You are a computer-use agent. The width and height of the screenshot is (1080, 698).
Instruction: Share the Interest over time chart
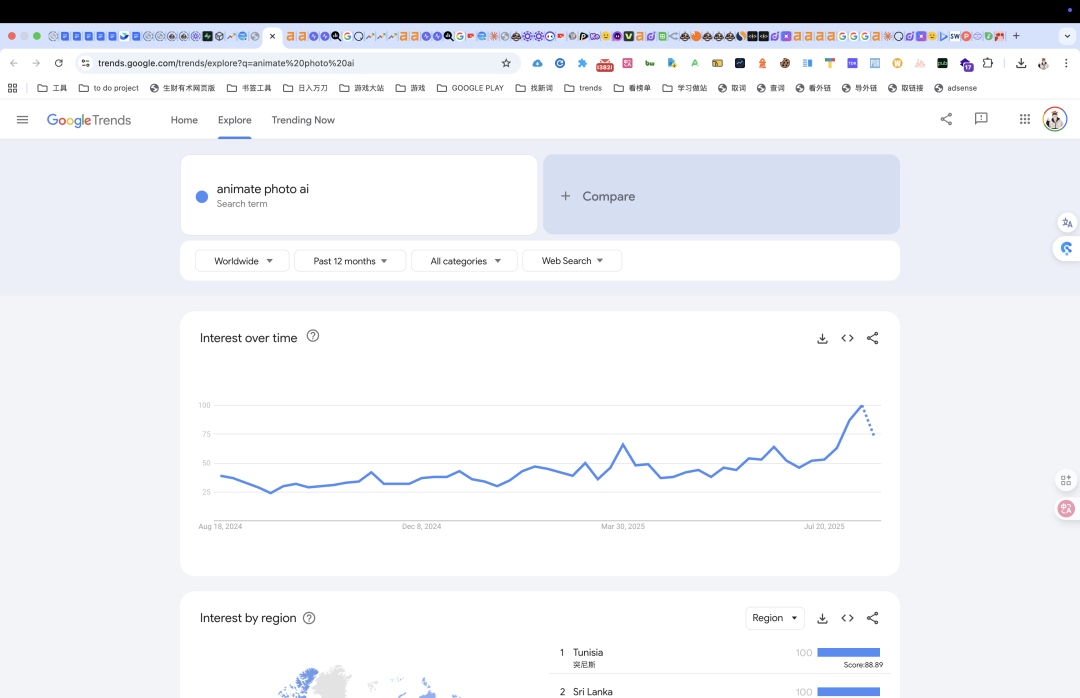[x=873, y=338]
